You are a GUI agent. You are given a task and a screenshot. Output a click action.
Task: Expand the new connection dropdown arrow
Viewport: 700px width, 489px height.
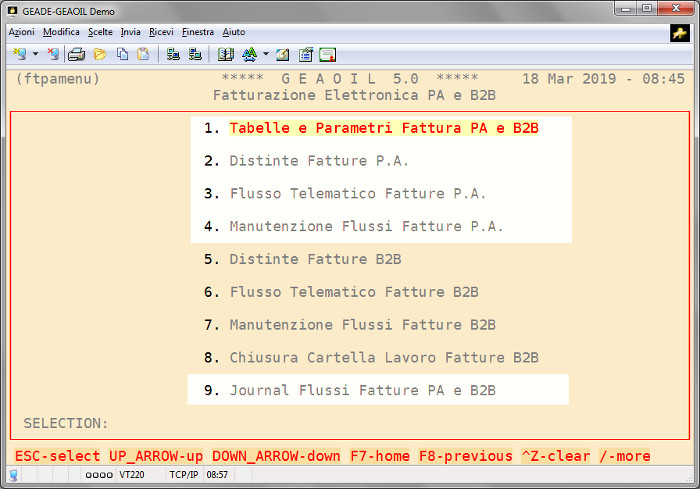coord(35,54)
